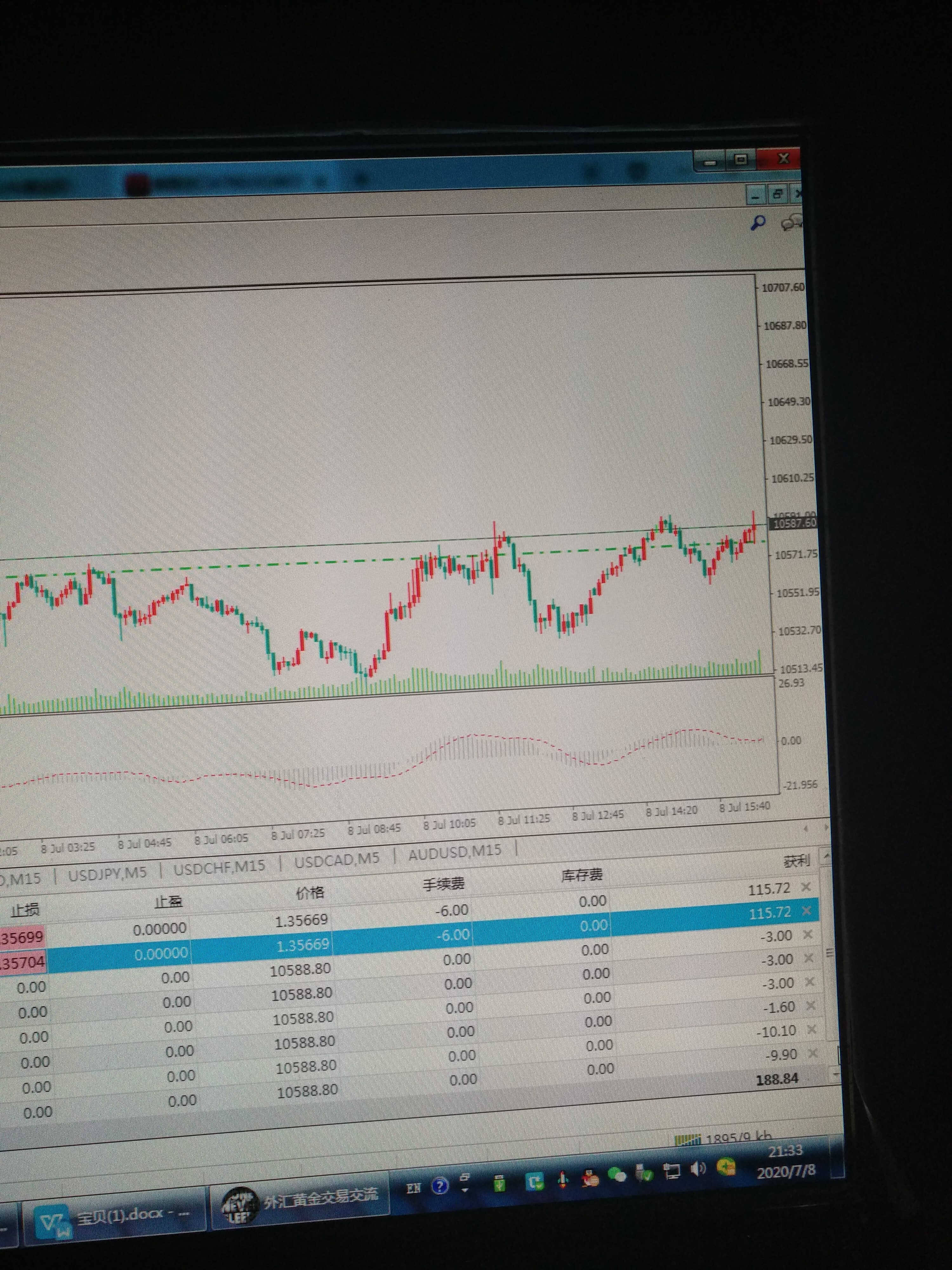Switch to the USDJPY,M5 chart tab
The width and height of the screenshot is (952, 1270).
107,875
